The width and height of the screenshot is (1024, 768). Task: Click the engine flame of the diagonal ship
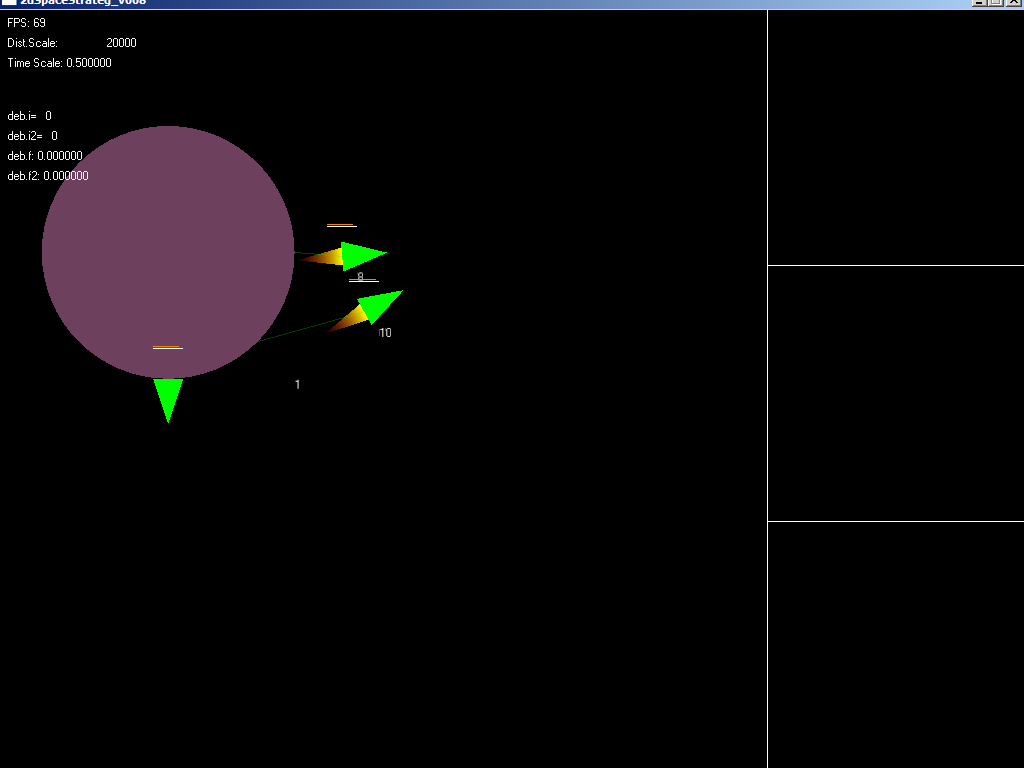(x=349, y=319)
